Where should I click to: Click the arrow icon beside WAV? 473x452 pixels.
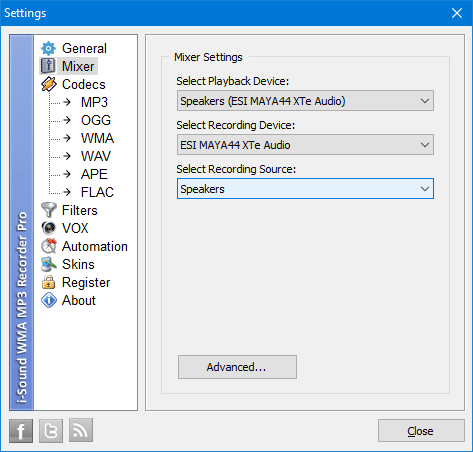[67, 156]
